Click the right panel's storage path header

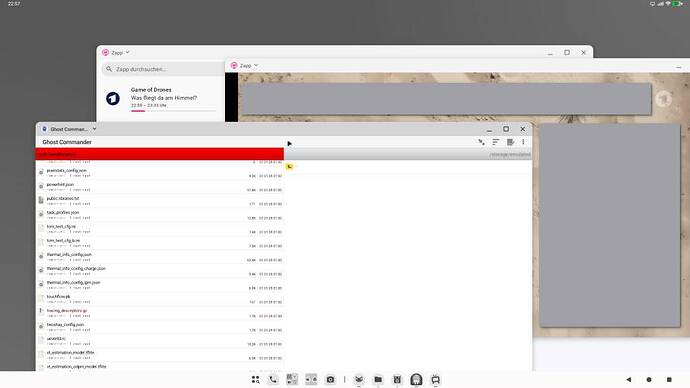pos(408,154)
